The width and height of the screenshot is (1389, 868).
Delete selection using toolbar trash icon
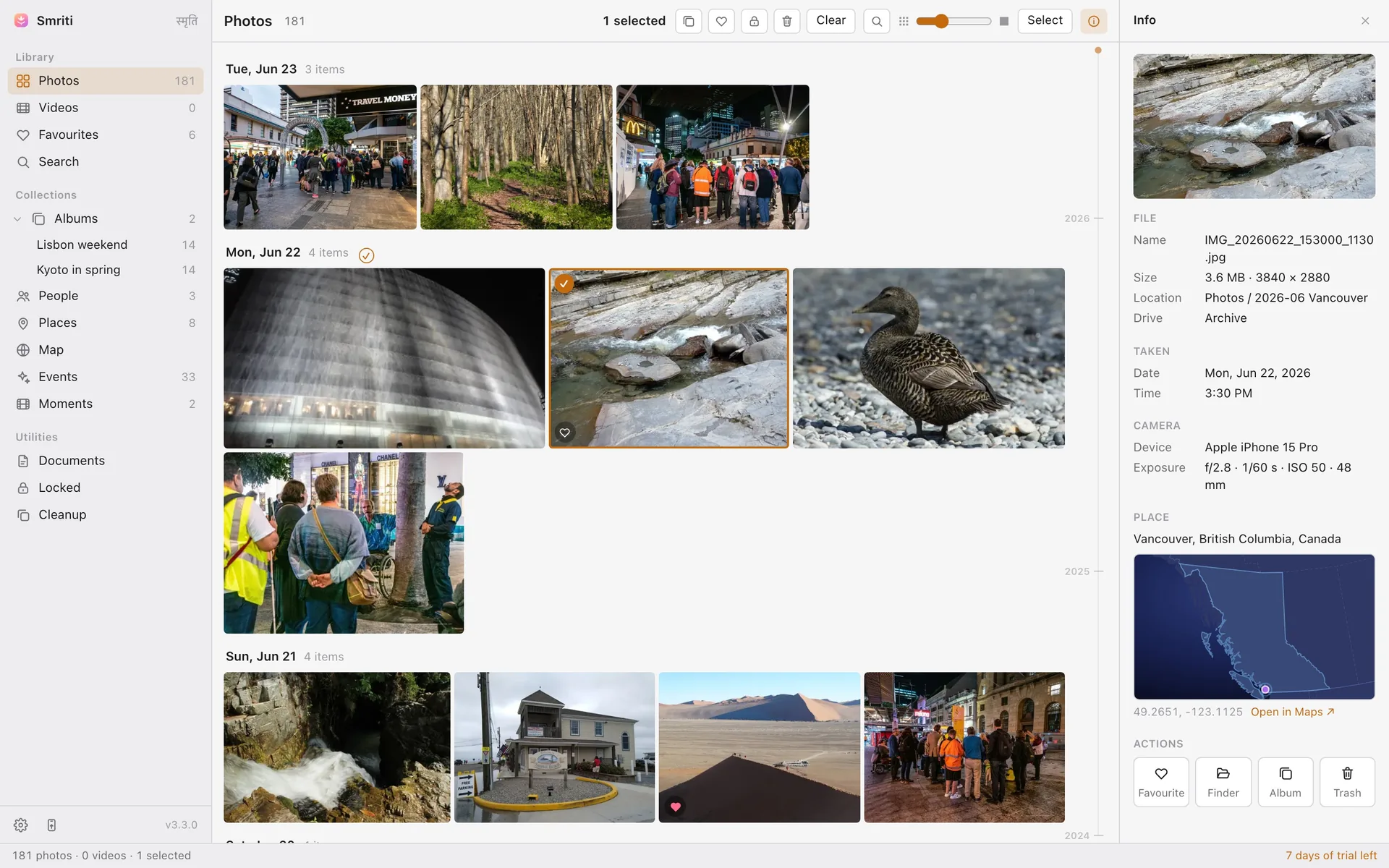(787, 21)
